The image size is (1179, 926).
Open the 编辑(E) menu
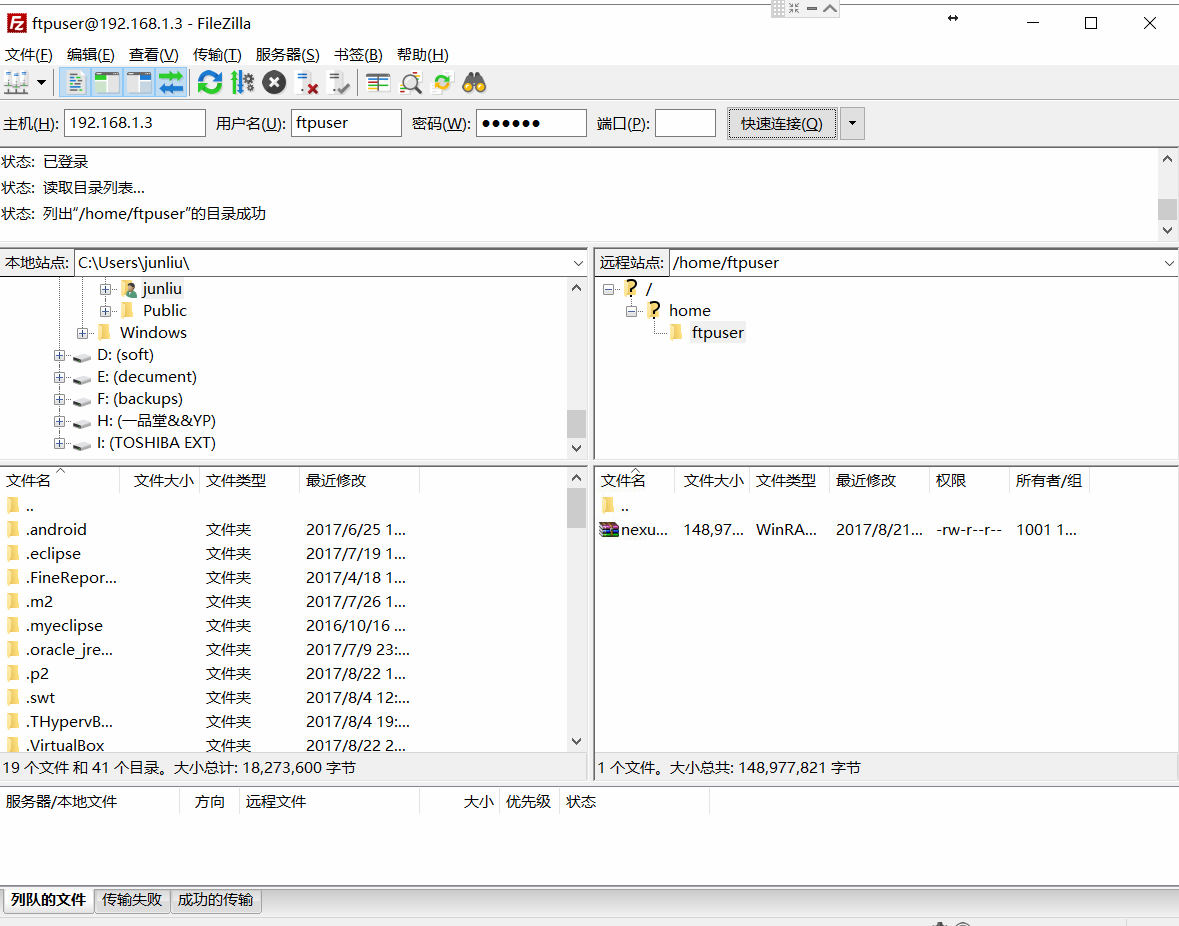click(90, 55)
